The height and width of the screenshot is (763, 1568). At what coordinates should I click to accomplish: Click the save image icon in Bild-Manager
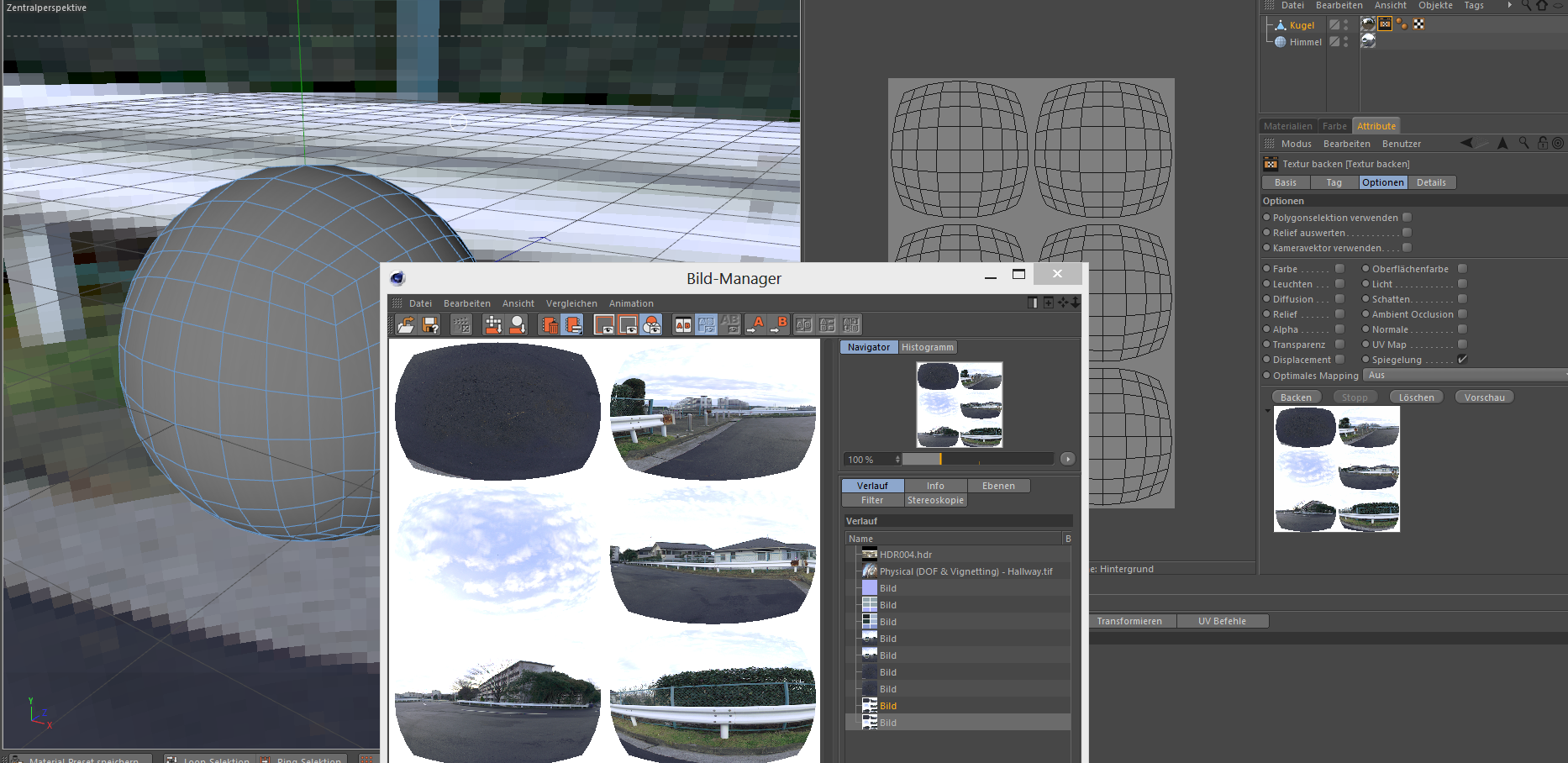[430, 324]
